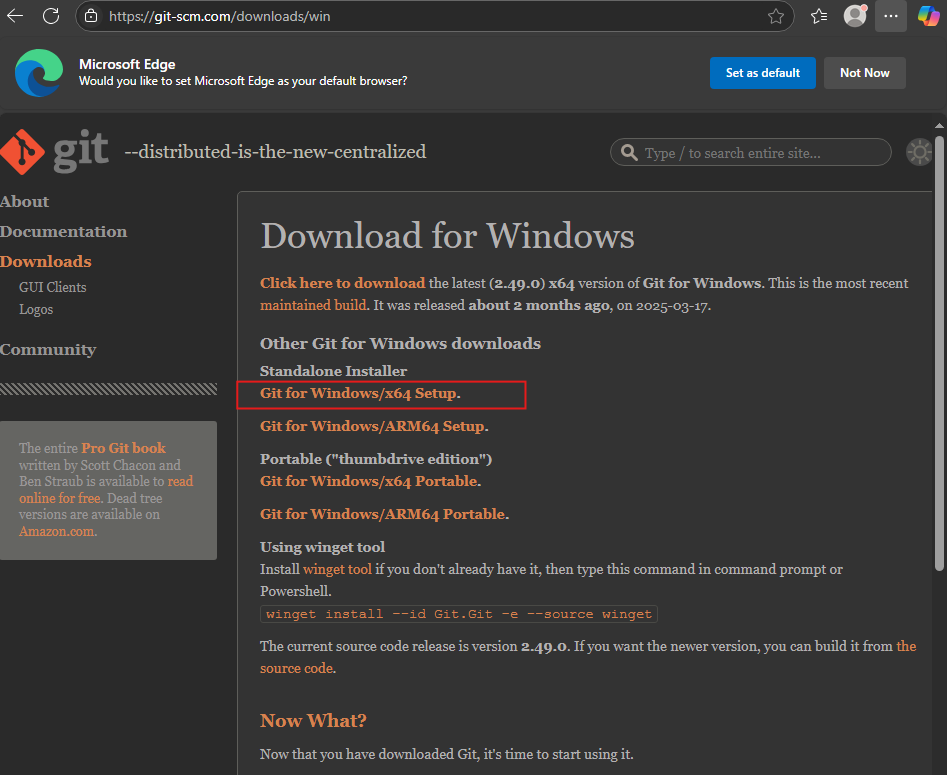The height and width of the screenshot is (775, 947).
Task: Click the Microsoft Edge logo in banner
Action: point(39,72)
